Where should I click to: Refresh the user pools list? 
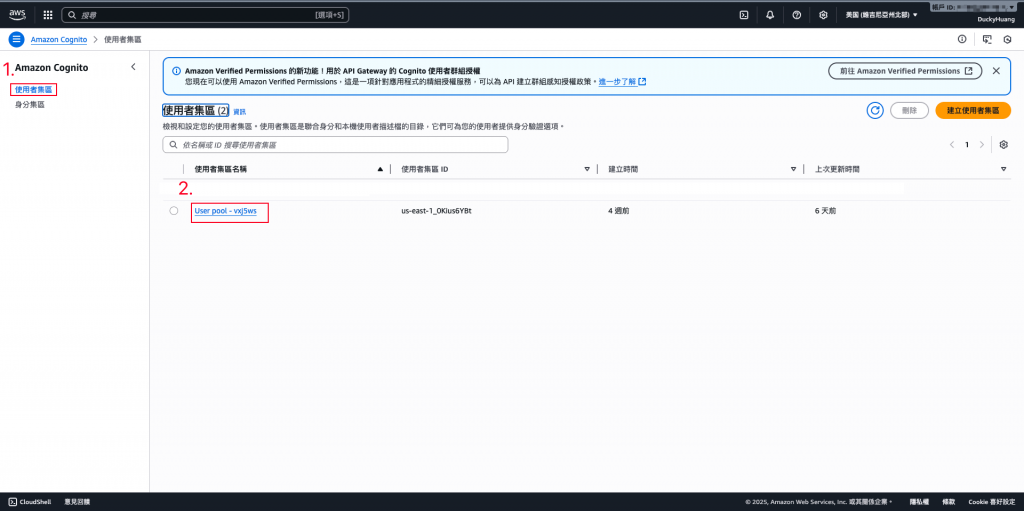[875, 110]
